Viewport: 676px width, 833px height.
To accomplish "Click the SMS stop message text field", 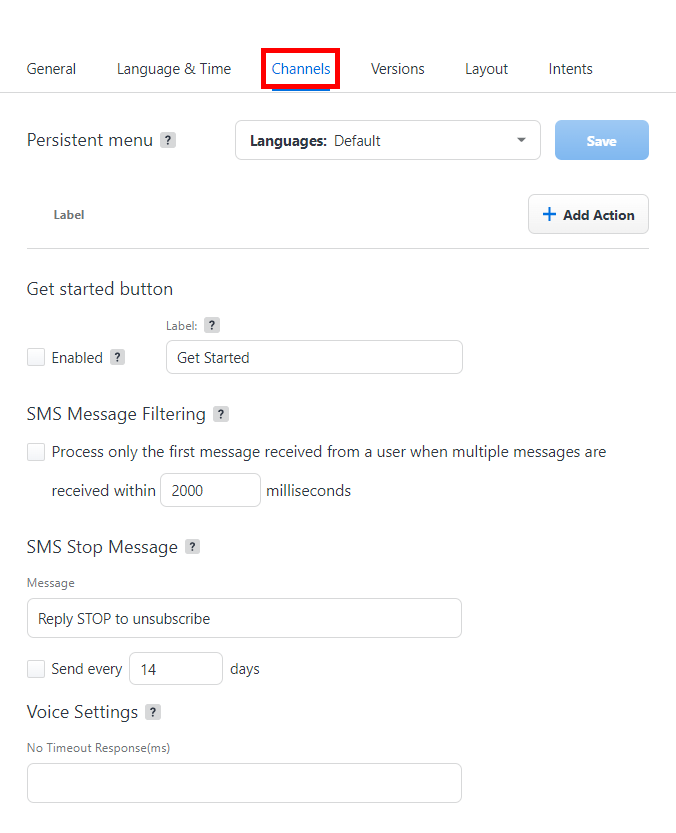I will click(x=244, y=618).
